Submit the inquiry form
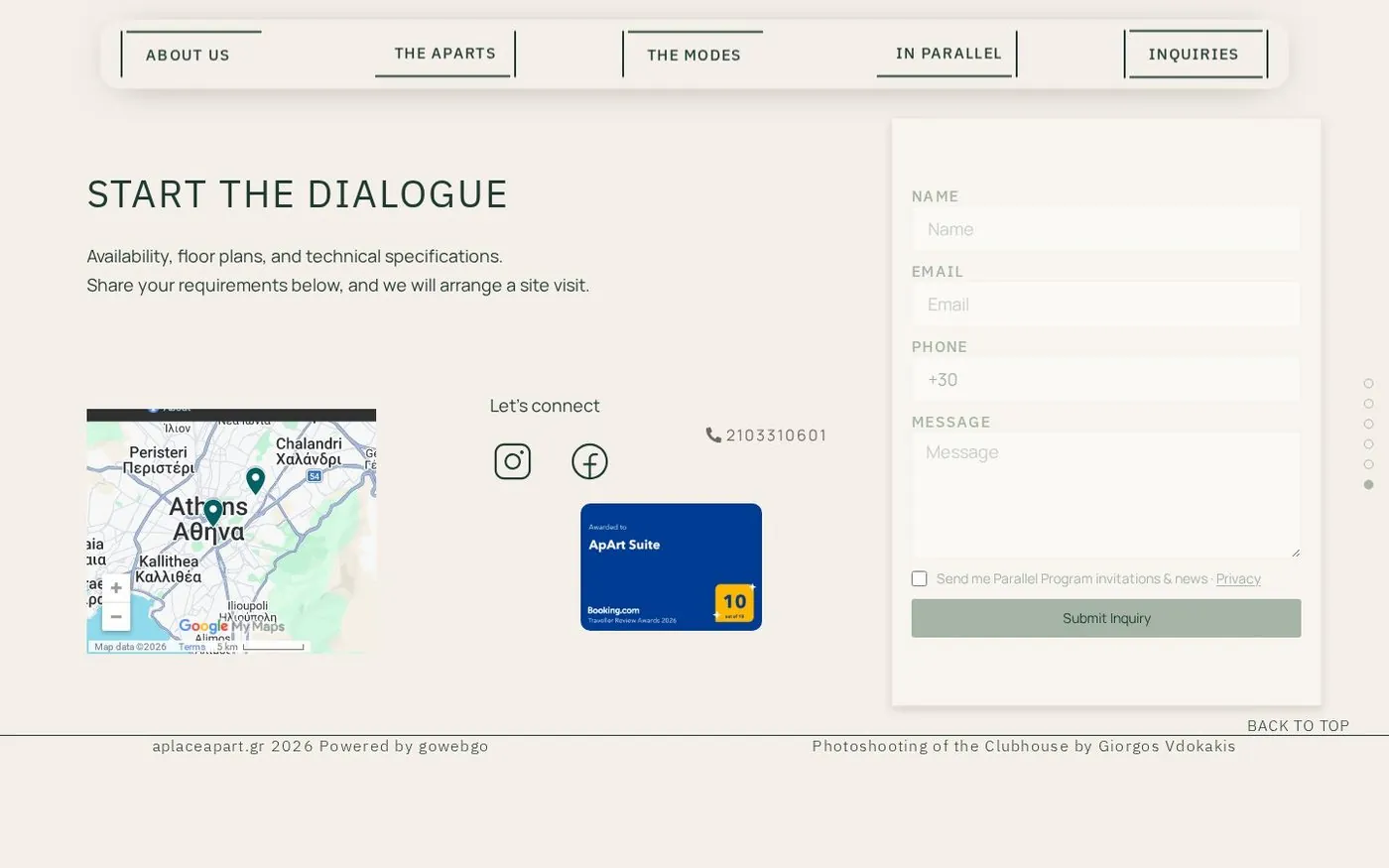 tap(1106, 618)
